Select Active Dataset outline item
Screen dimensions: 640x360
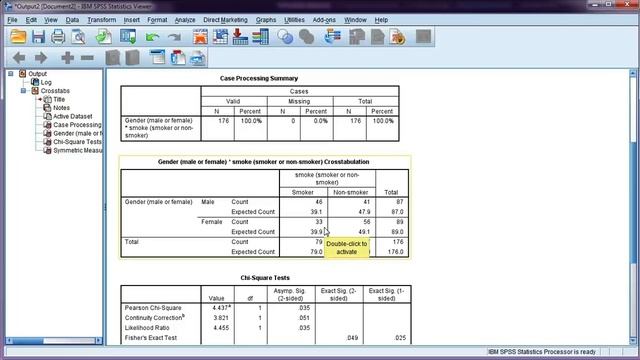(x=73, y=116)
